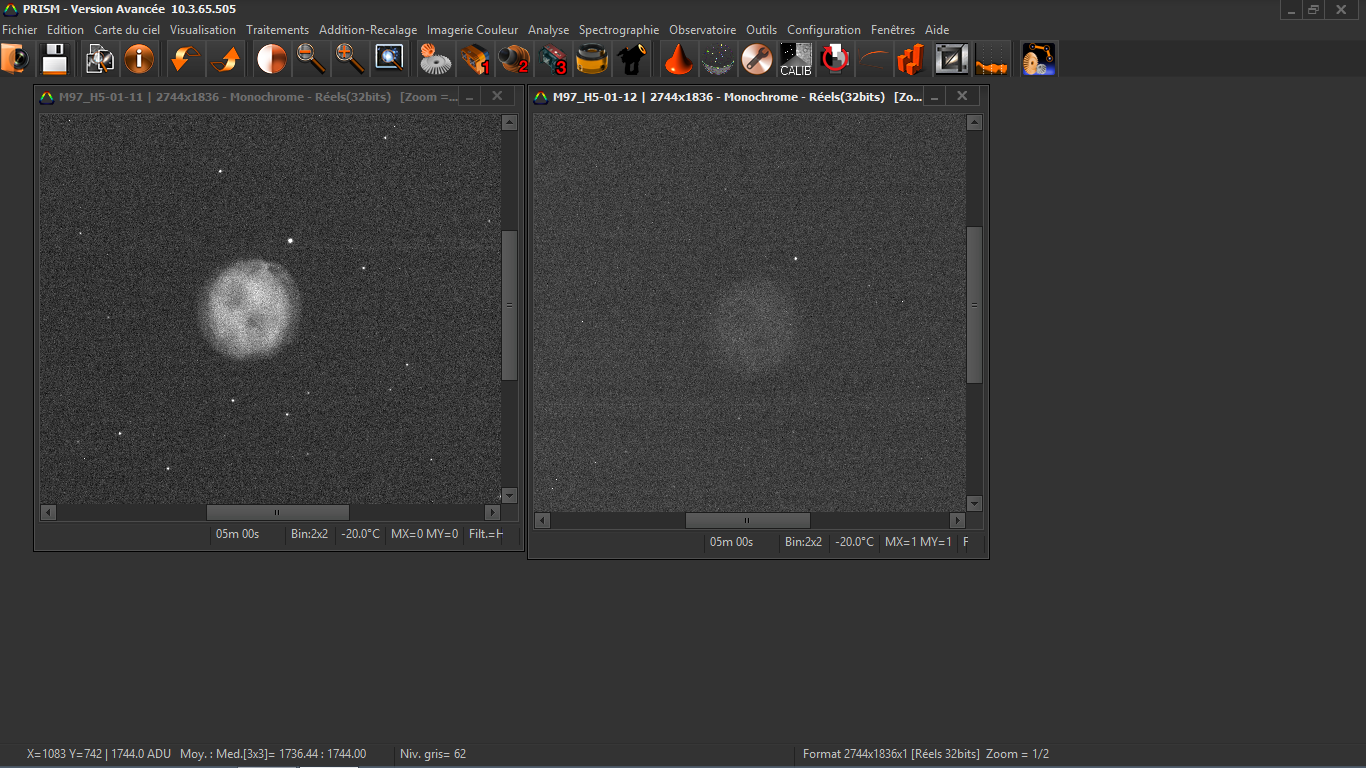Image resolution: width=1366 pixels, height=768 pixels.
Task: Open the Traitements menu
Action: pyautogui.click(x=277, y=30)
